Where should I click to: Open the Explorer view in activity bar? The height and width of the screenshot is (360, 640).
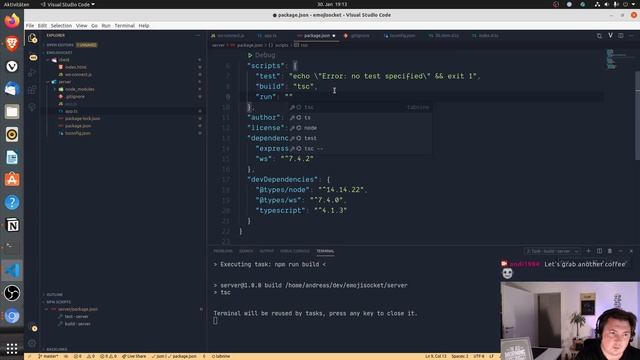[x=33, y=39]
